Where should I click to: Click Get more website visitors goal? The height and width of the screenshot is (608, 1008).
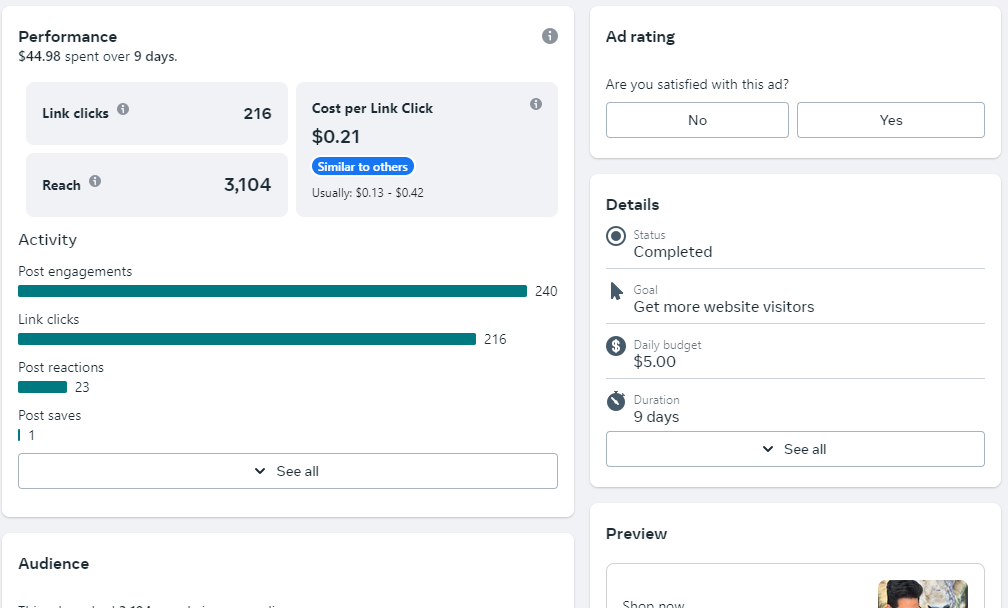pyautogui.click(x=724, y=307)
